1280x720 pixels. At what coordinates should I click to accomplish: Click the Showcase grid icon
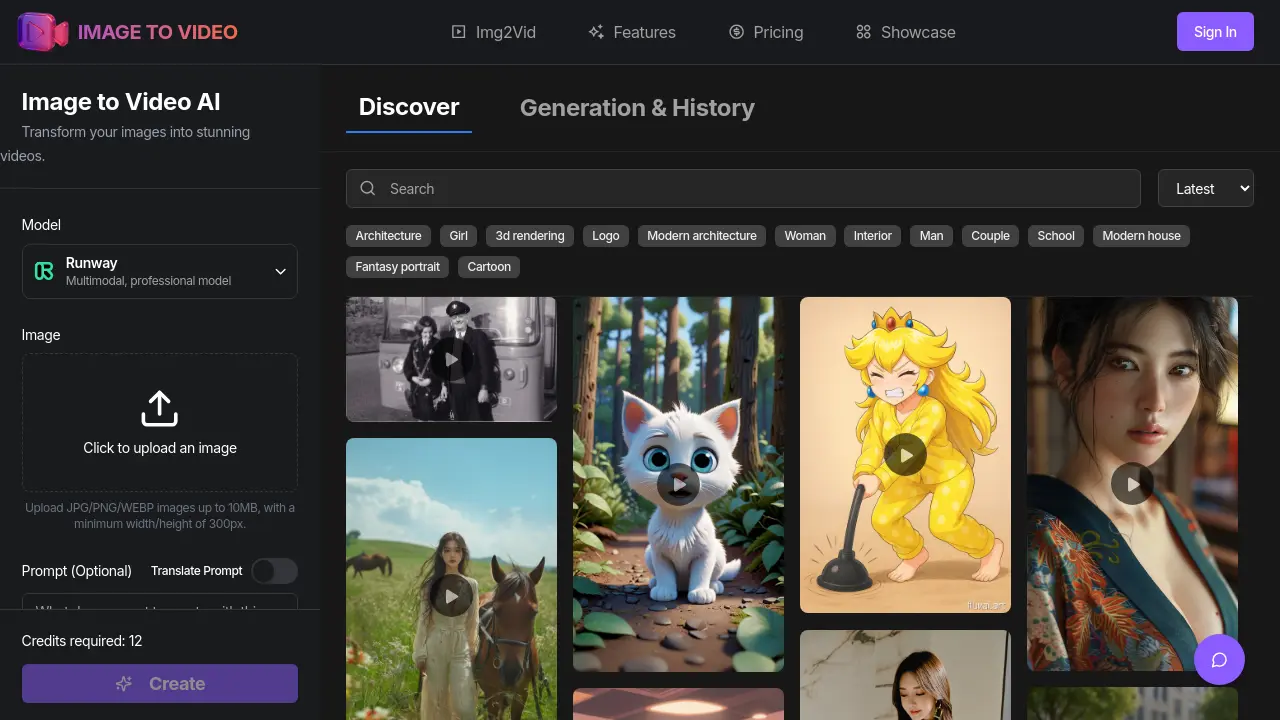[864, 32]
